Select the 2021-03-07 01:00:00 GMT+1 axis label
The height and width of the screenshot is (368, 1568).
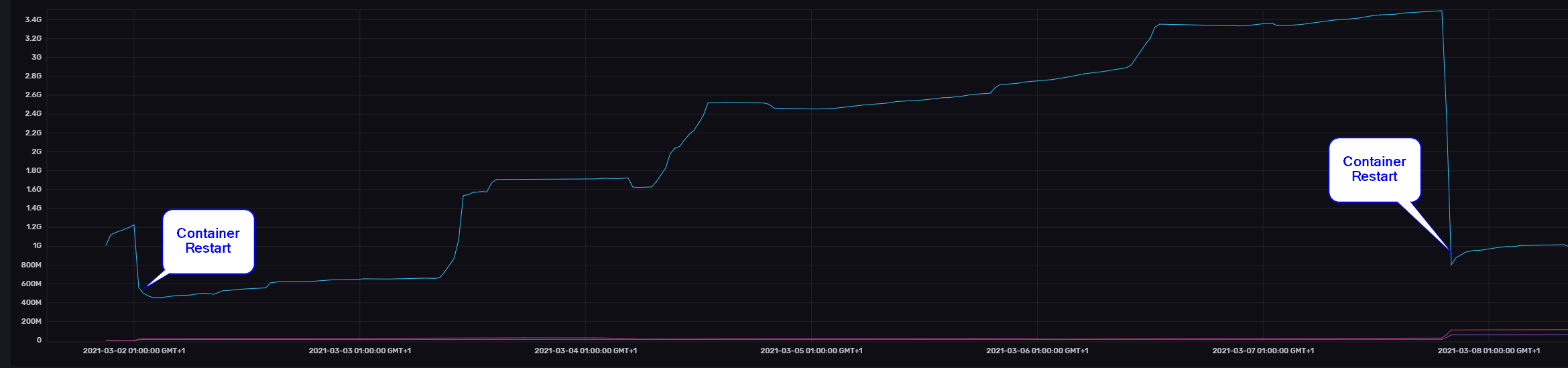(1263, 351)
